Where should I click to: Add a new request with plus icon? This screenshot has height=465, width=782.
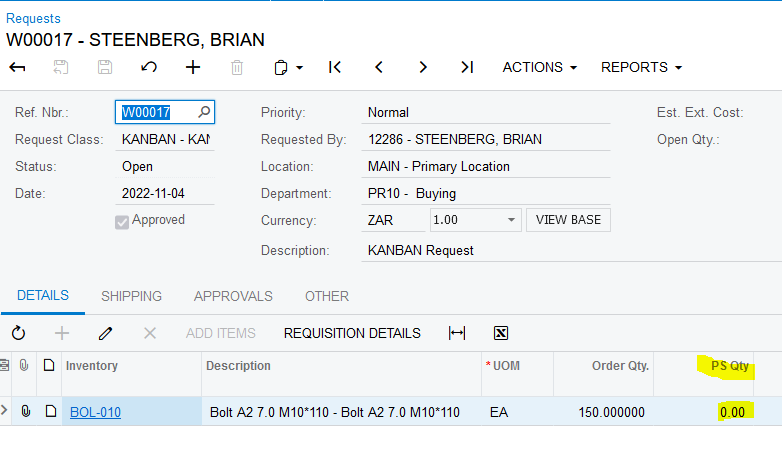coord(193,67)
